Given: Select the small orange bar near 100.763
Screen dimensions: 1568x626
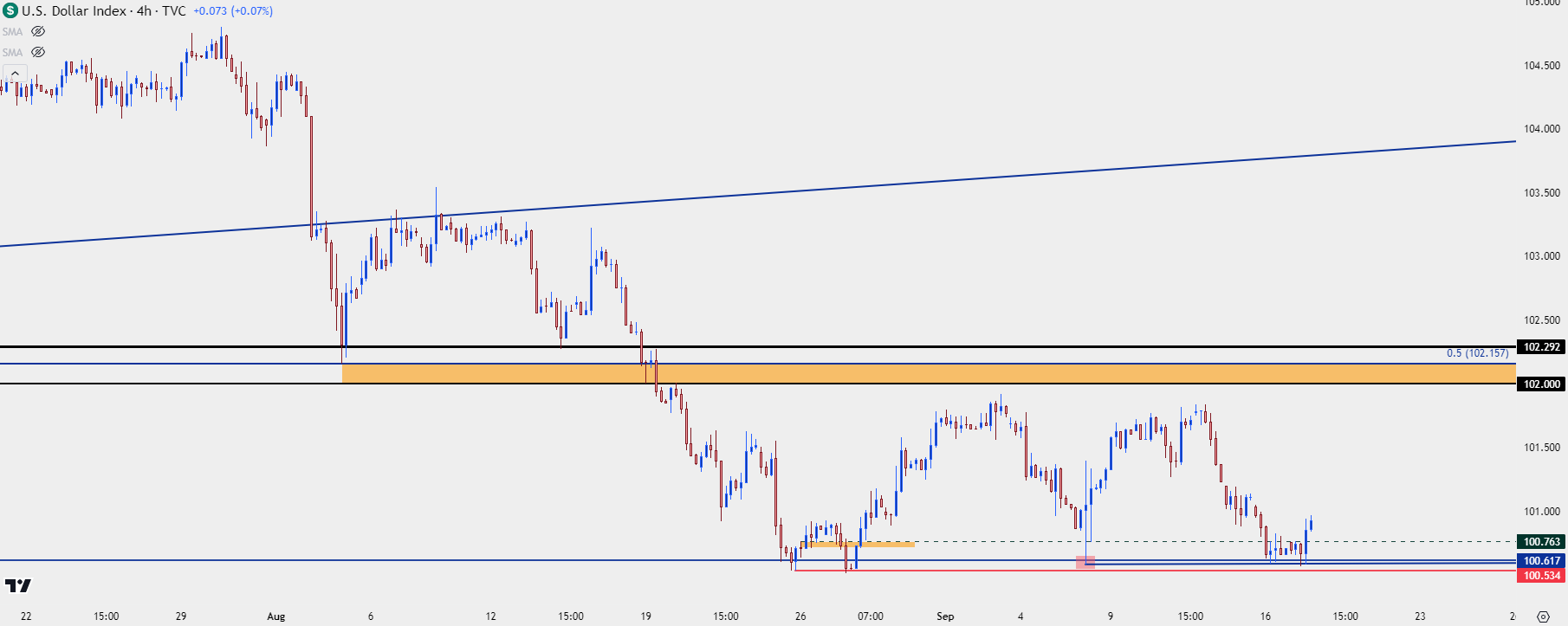Looking at the screenshot, I should (857, 544).
